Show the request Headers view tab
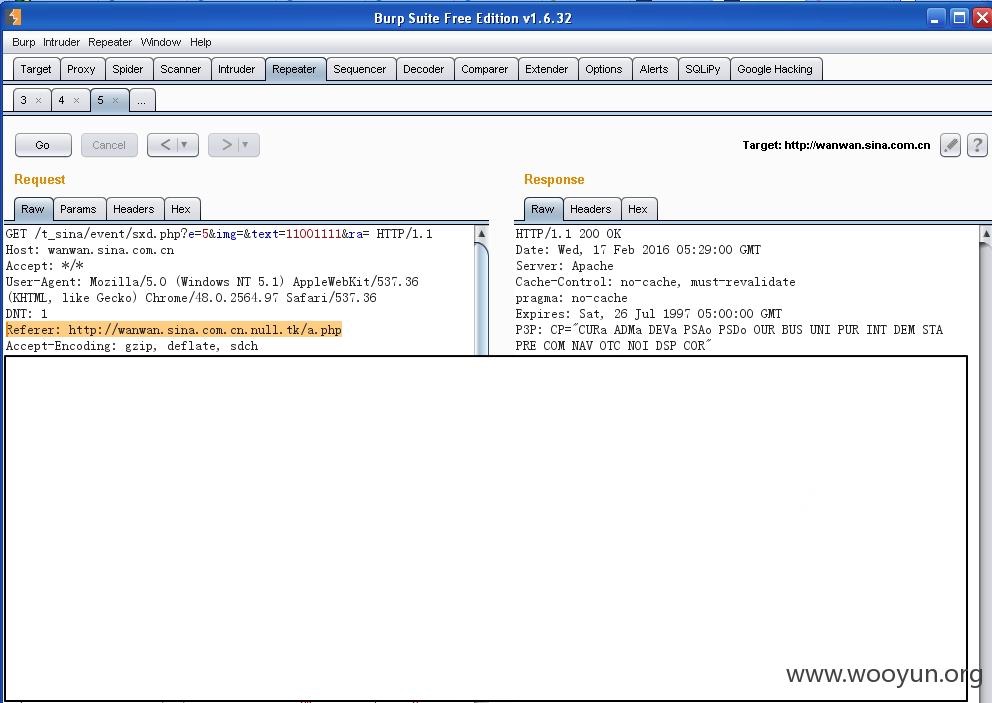 133,209
